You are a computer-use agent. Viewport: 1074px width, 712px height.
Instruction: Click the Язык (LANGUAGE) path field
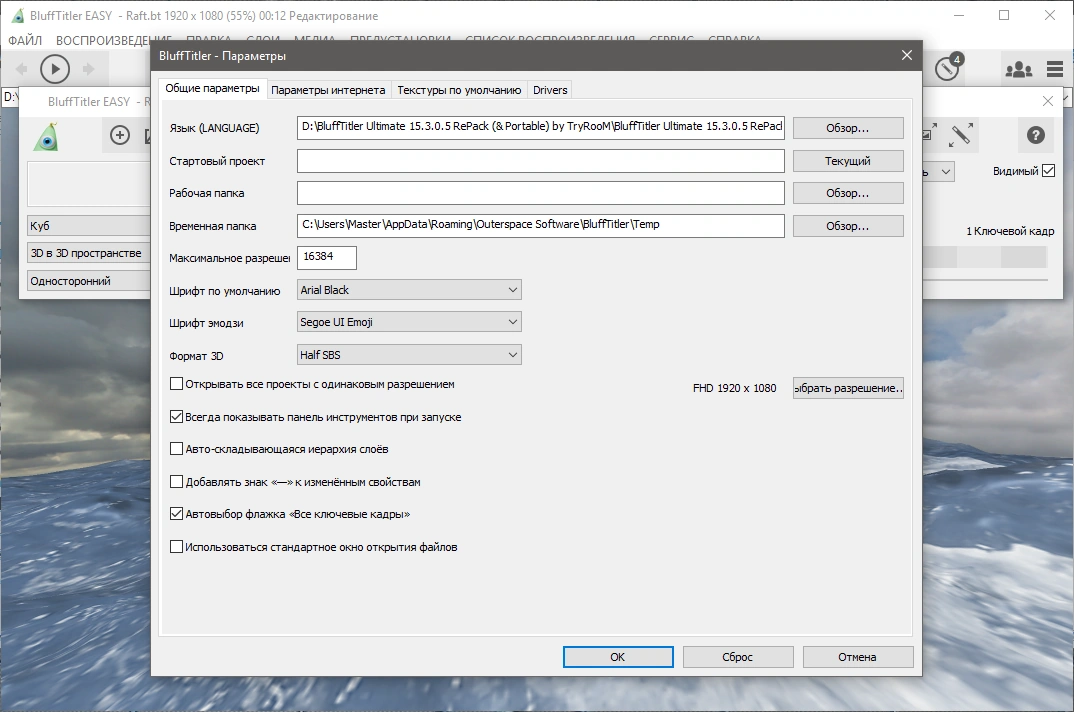540,127
